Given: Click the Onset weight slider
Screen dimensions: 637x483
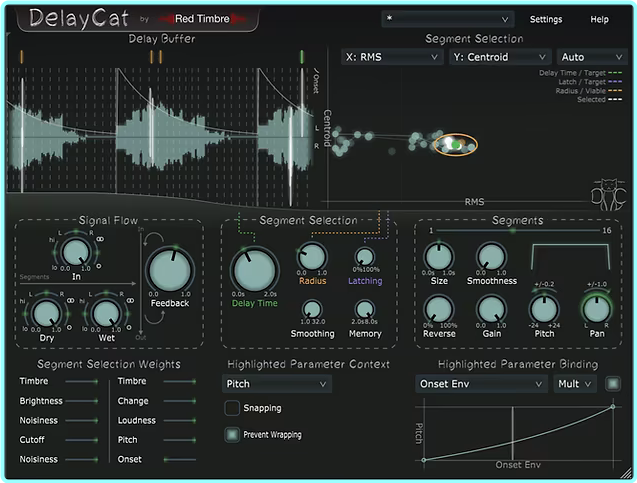Looking at the screenshot, I should [180, 459].
